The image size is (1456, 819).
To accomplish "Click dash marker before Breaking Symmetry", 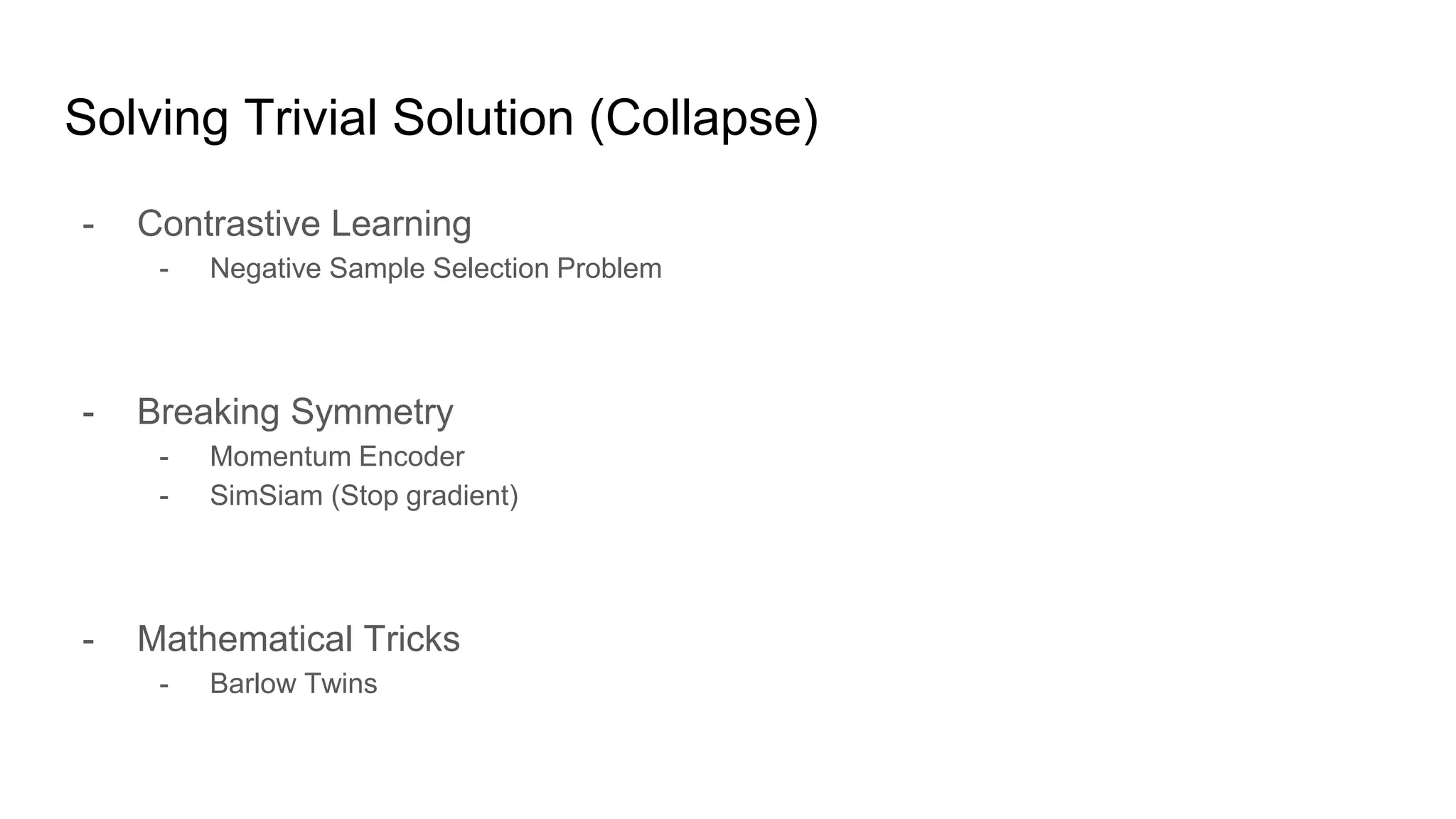I will [x=88, y=414].
